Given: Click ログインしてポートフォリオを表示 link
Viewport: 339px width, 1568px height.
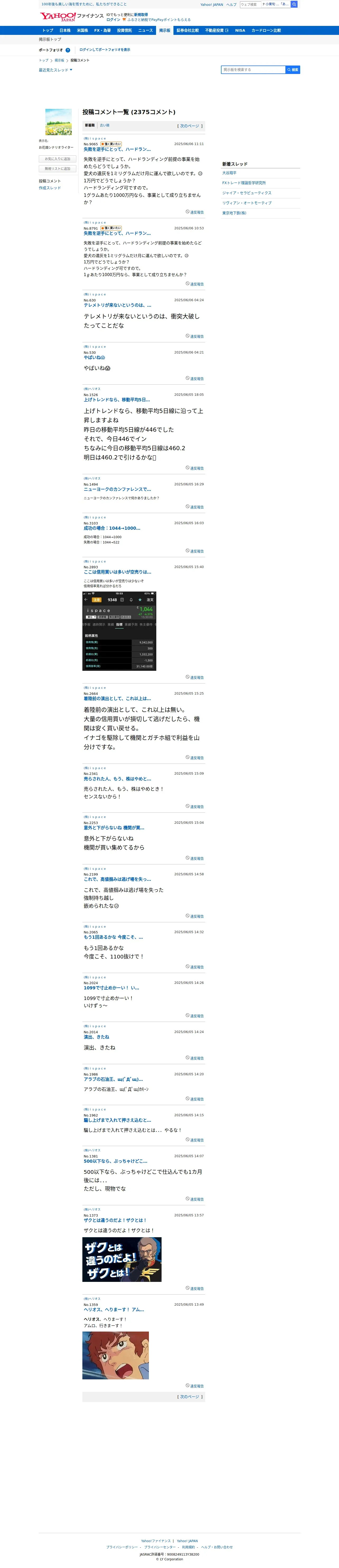Looking at the screenshot, I should [105, 50].
